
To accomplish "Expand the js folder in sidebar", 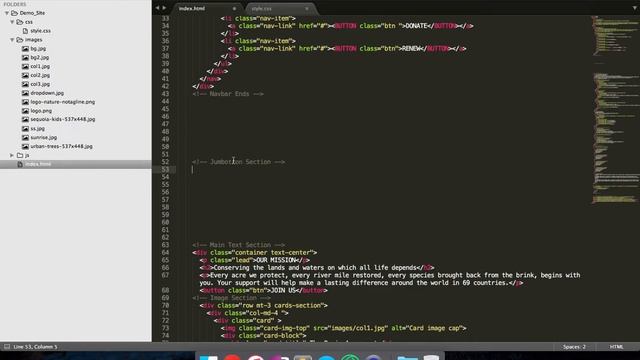I will [12, 156].
